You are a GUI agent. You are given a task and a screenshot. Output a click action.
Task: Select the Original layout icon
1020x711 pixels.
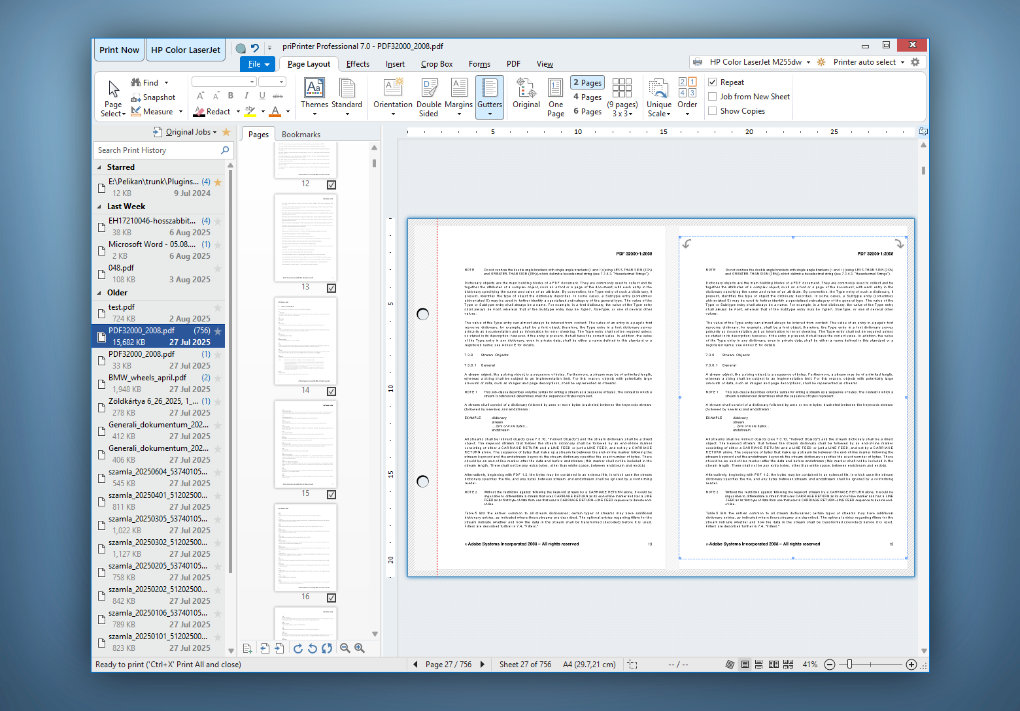[526, 93]
